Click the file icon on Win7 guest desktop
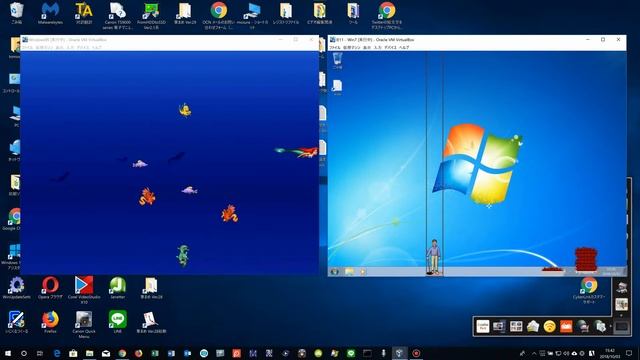 337,87
